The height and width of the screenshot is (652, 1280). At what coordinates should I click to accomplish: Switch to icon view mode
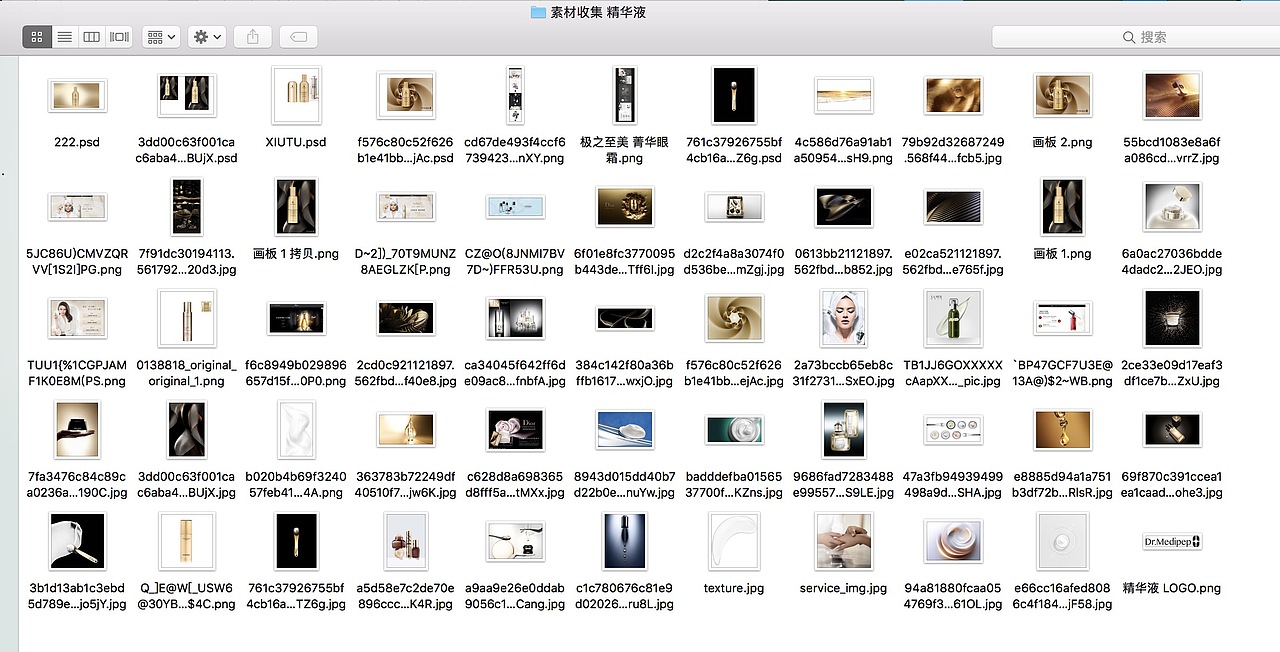pyautogui.click(x=37, y=36)
